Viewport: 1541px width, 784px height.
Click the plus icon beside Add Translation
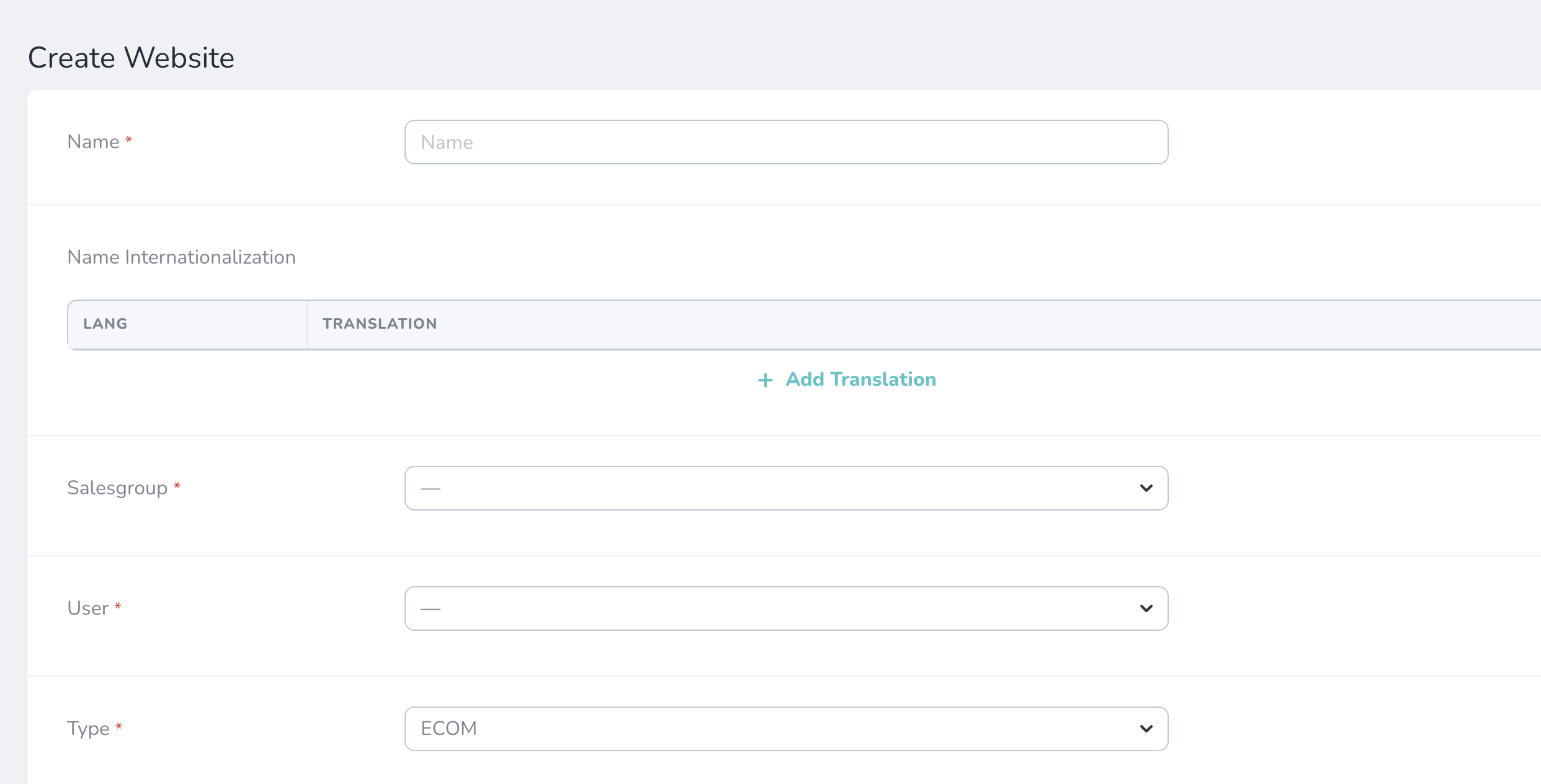tap(766, 380)
